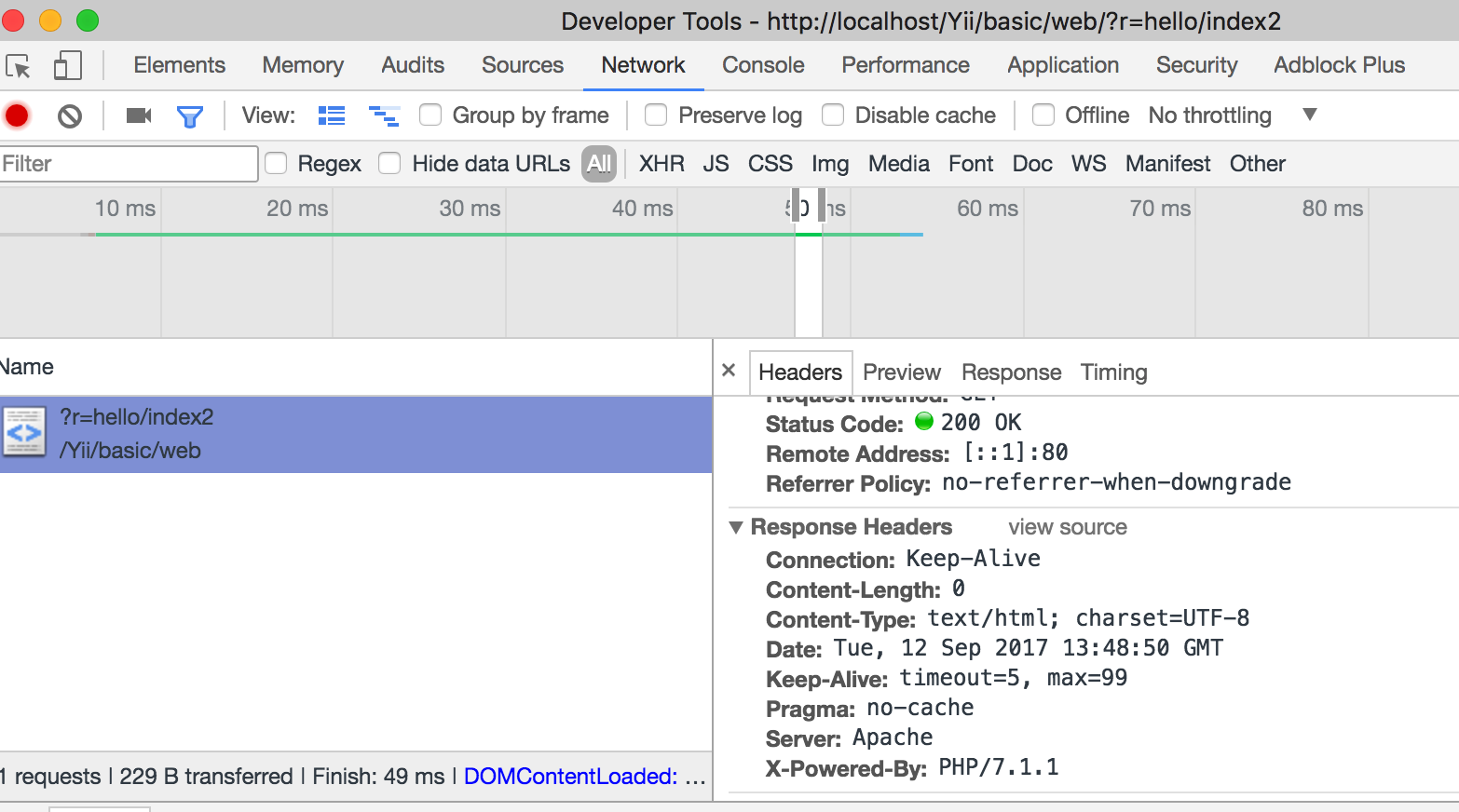1459x812 pixels.
Task: Select the Network tab
Action: pos(643,65)
